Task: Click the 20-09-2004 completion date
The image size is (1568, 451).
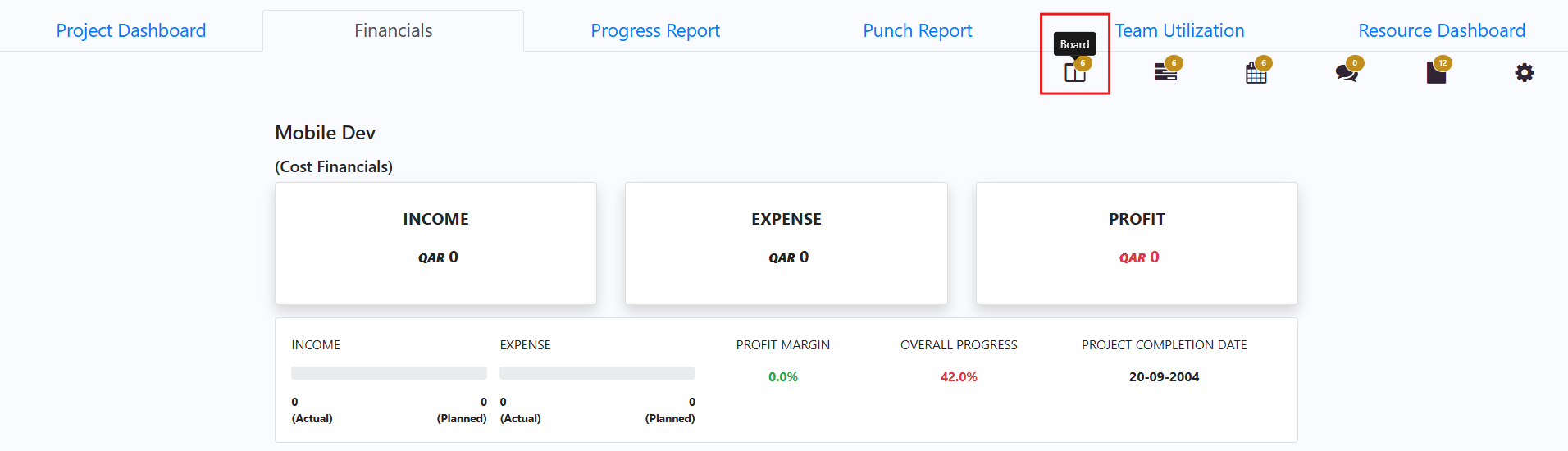Action: pos(1164,377)
